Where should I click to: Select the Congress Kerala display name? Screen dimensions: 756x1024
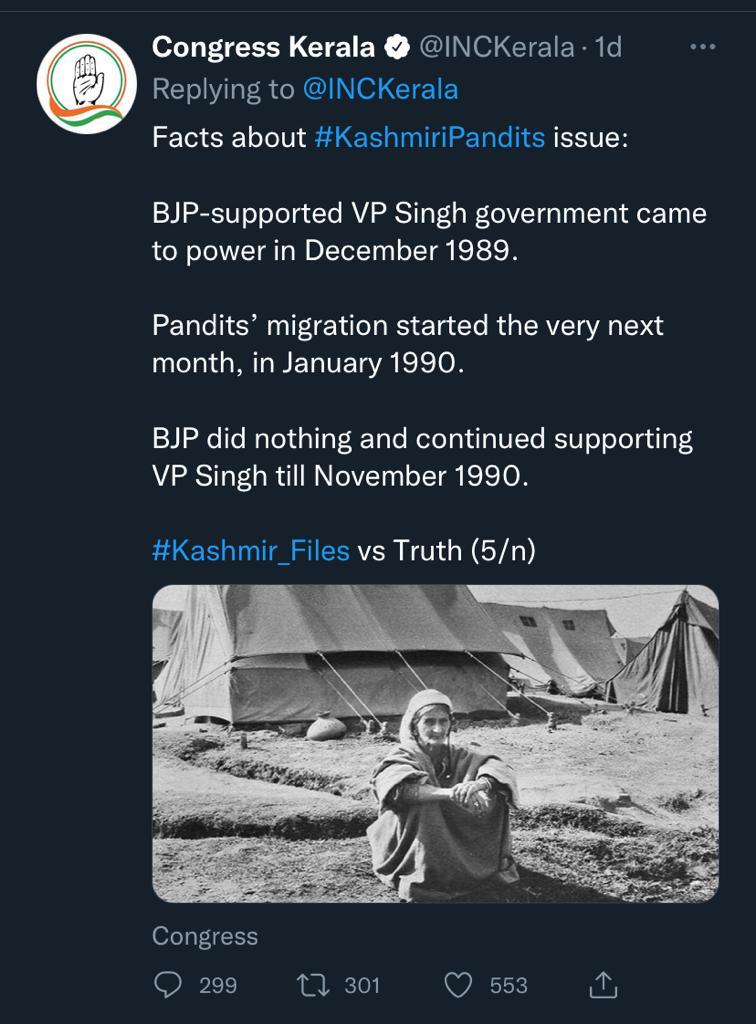[263, 46]
